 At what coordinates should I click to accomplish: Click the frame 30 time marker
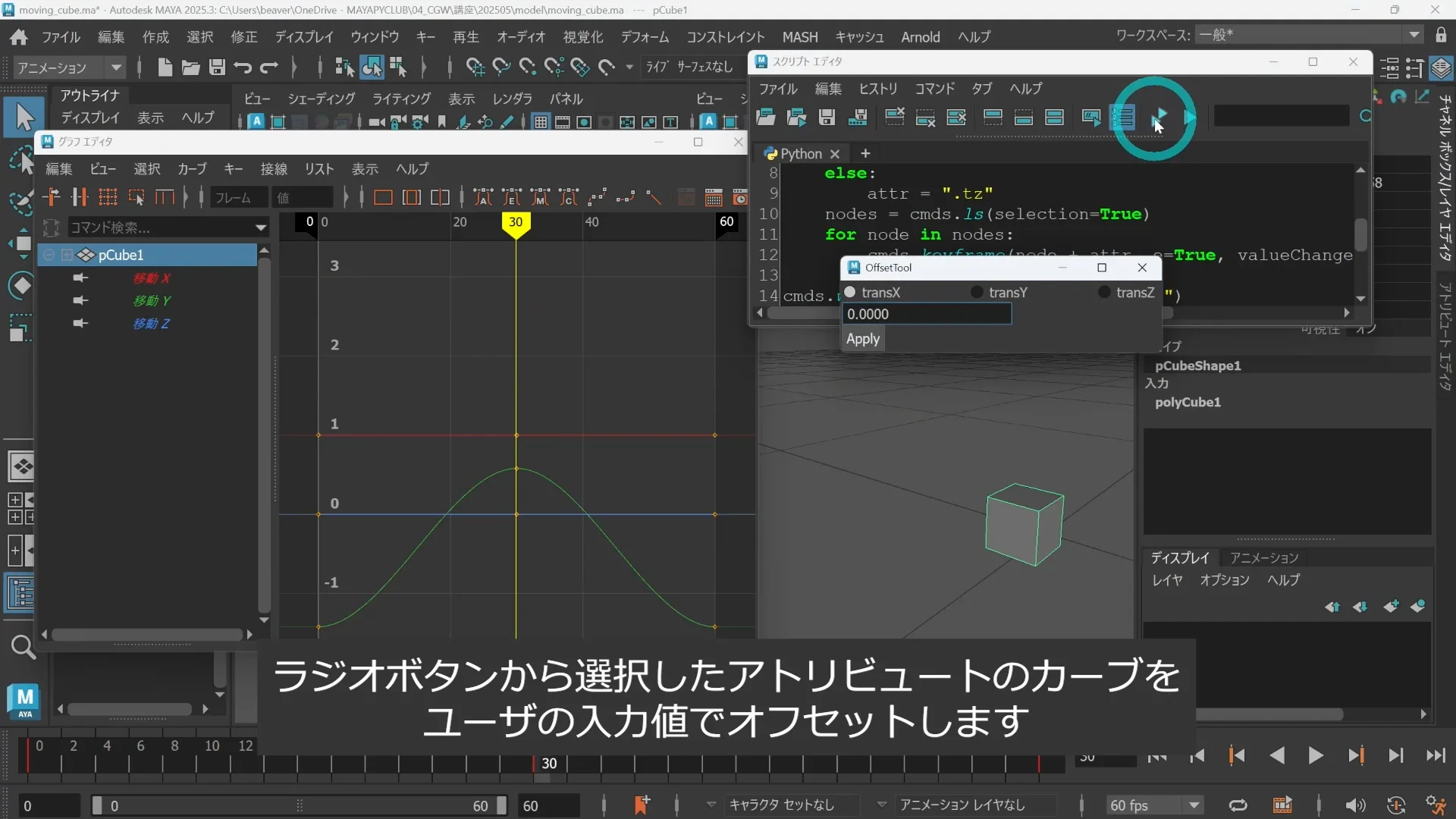pyautogui.click(x=516, y=222)
